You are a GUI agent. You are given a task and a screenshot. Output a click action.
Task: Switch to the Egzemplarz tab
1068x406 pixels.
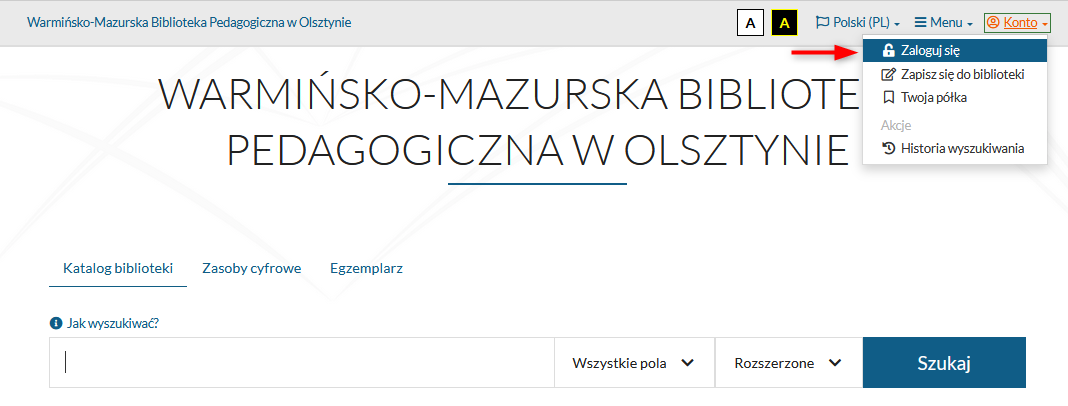click(366, 268)
